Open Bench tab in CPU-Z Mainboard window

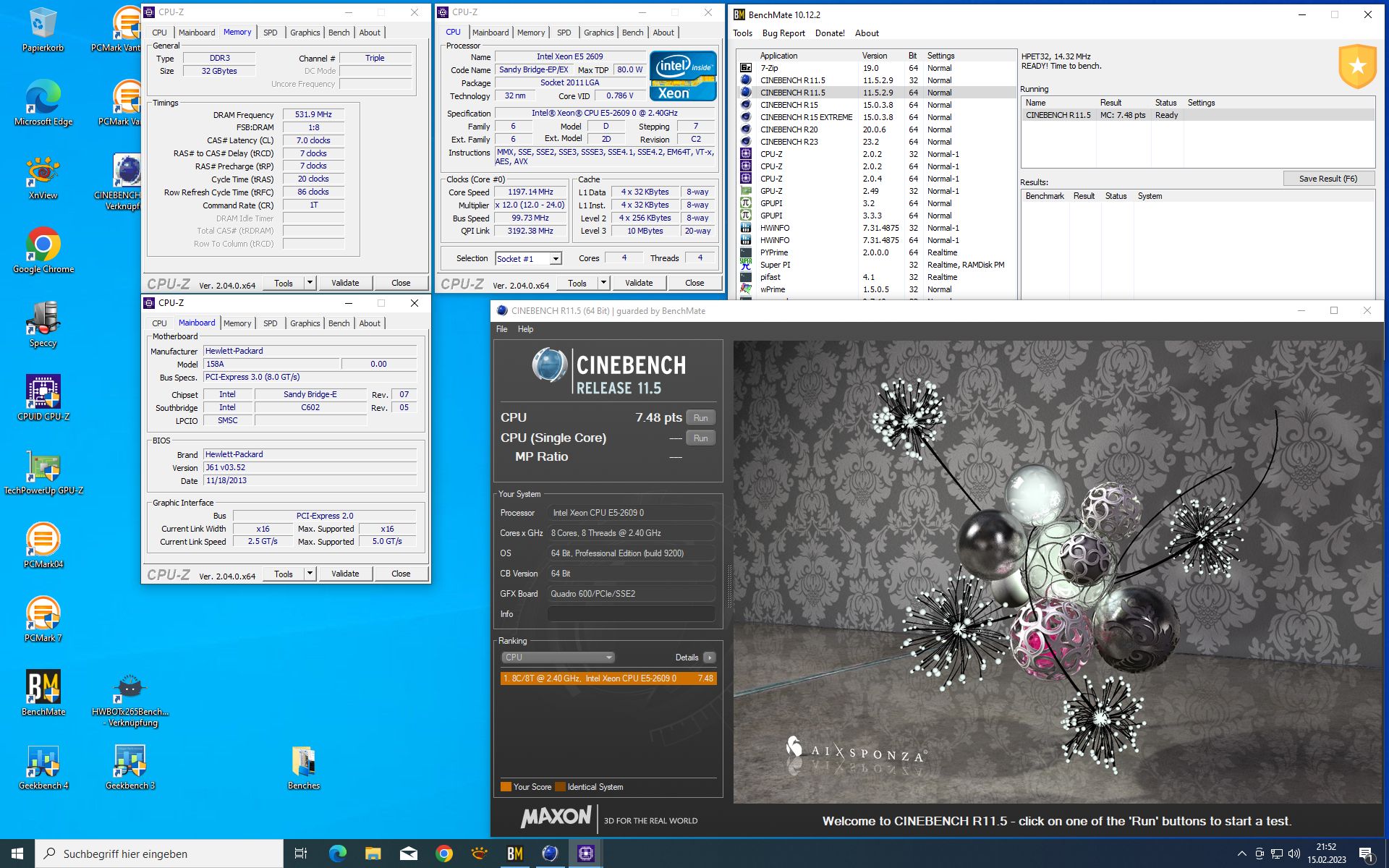tap(339, 323)
